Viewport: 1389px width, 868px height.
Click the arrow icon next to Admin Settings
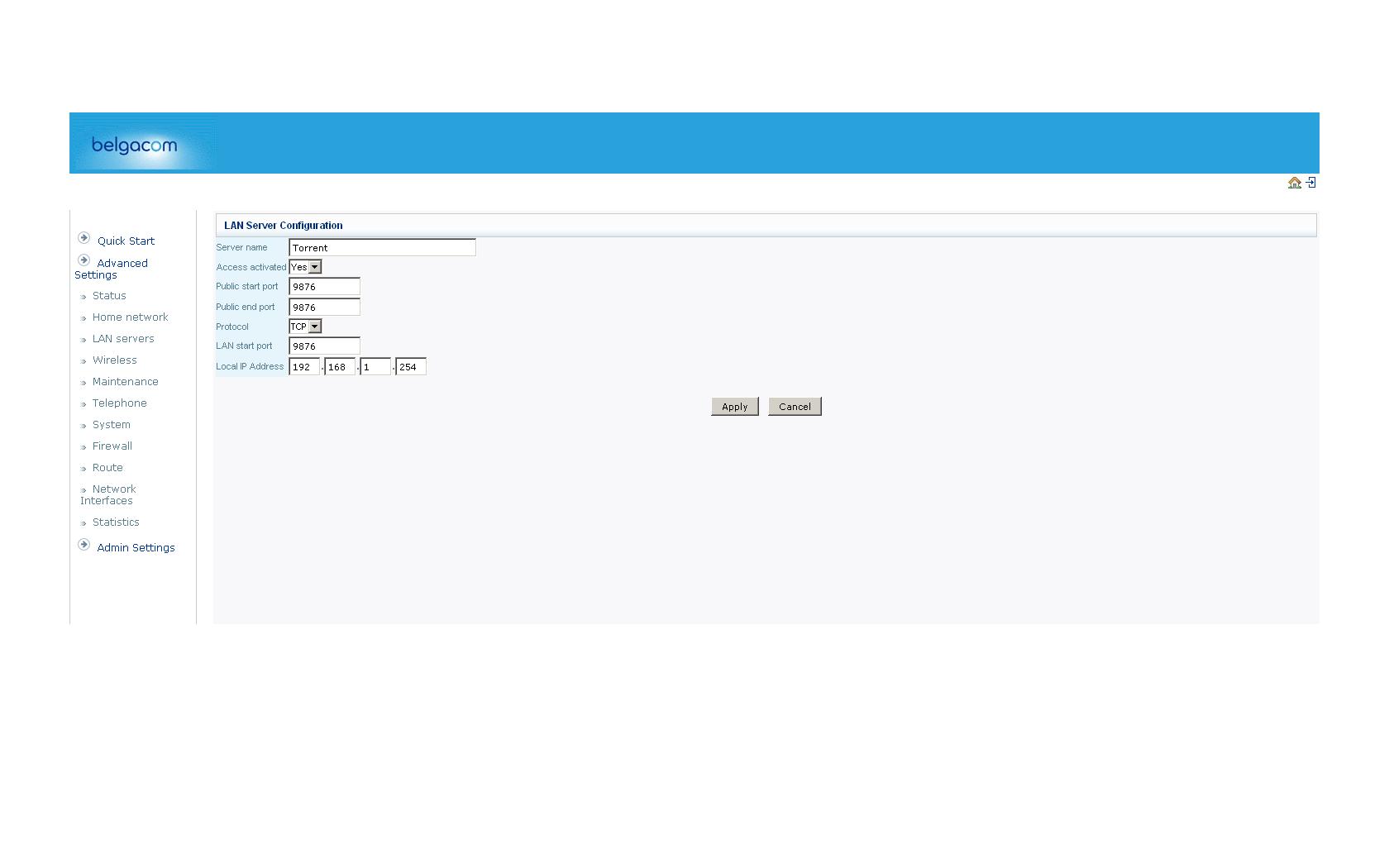point(84,545)
